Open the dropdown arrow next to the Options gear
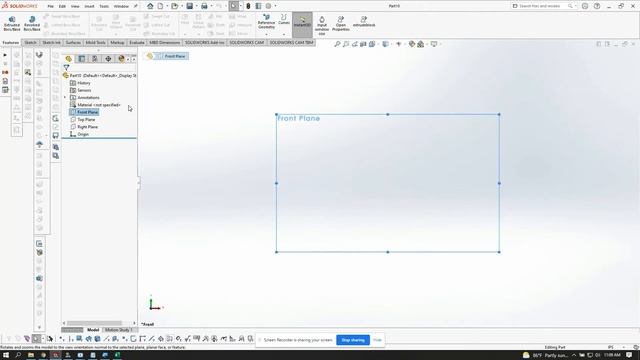Screen dimensions: 640x360 coord(275,6)
